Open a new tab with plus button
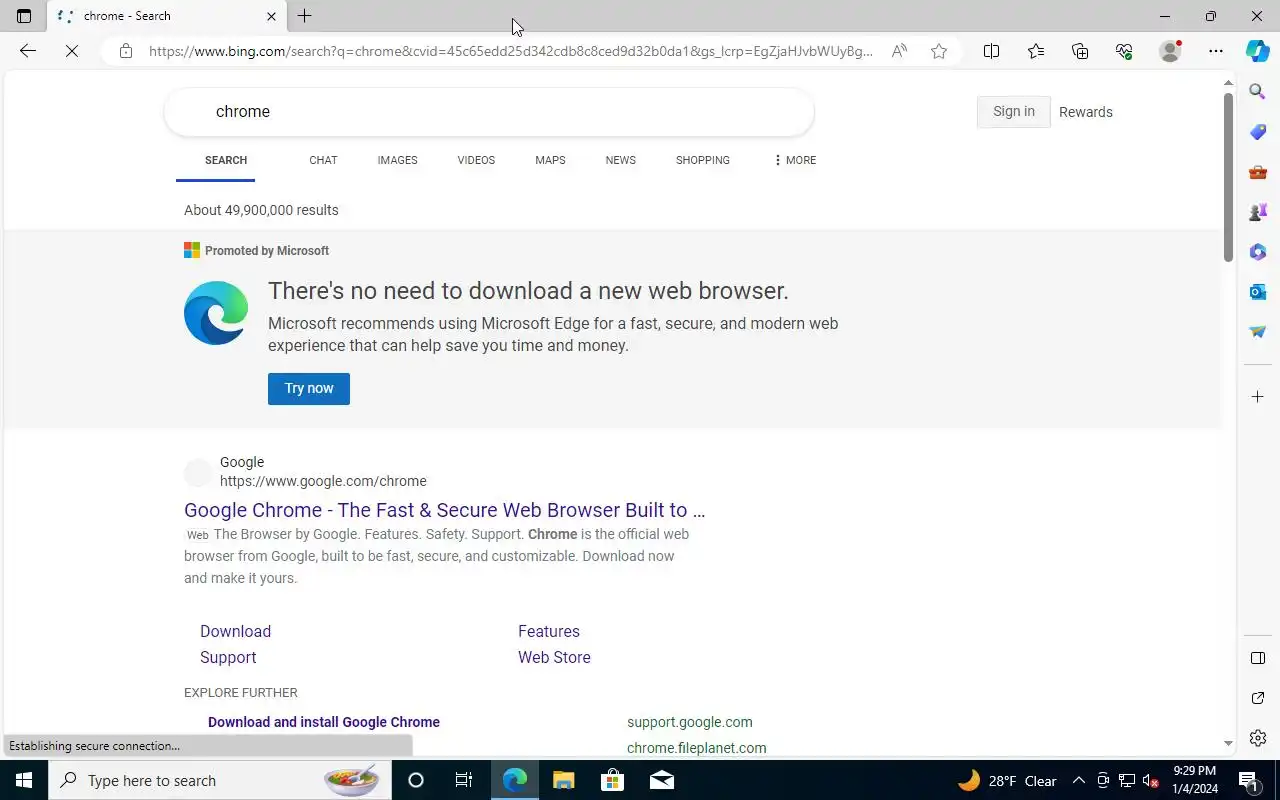The image size is (1280, 800). point(305,16)
